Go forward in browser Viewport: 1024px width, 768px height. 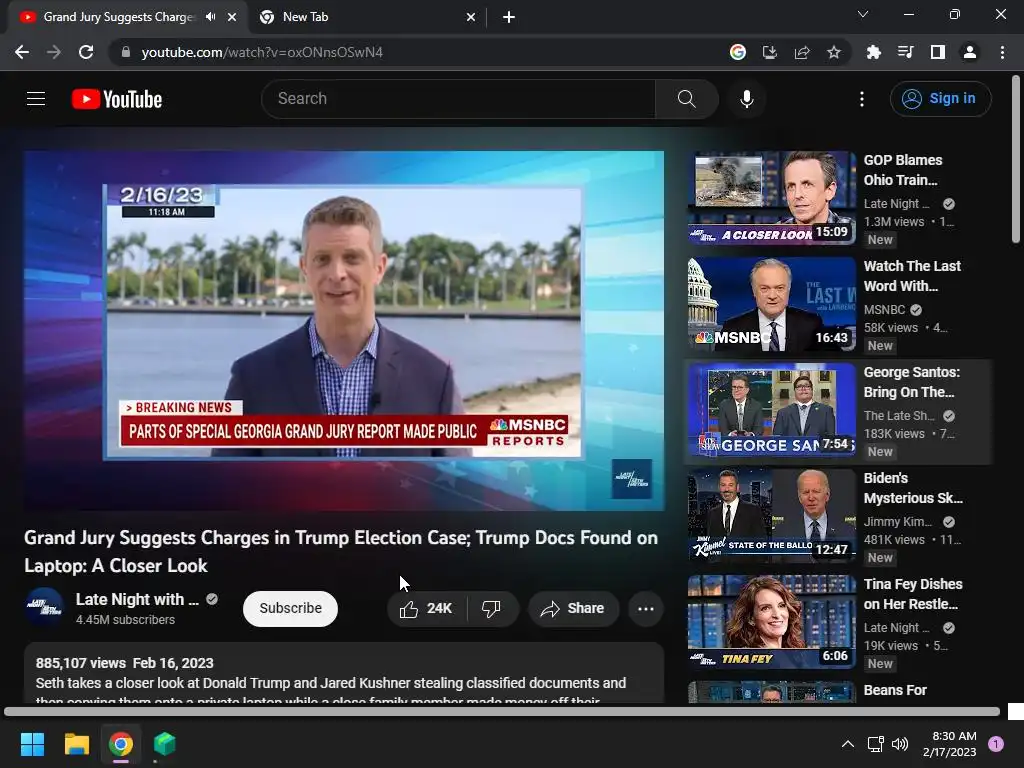click(x=54, y=52)
